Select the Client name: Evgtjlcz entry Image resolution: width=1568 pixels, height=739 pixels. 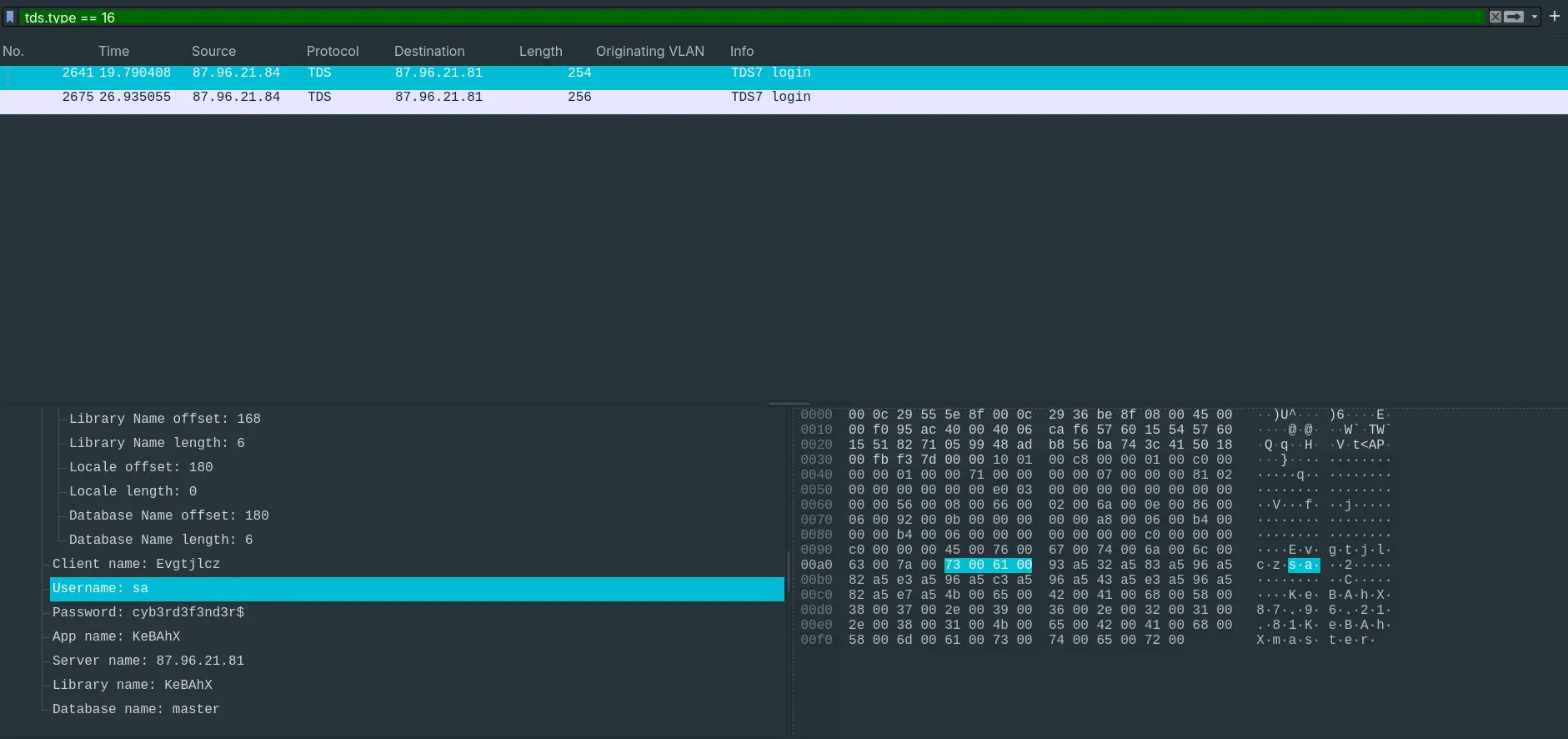point(136,564)
